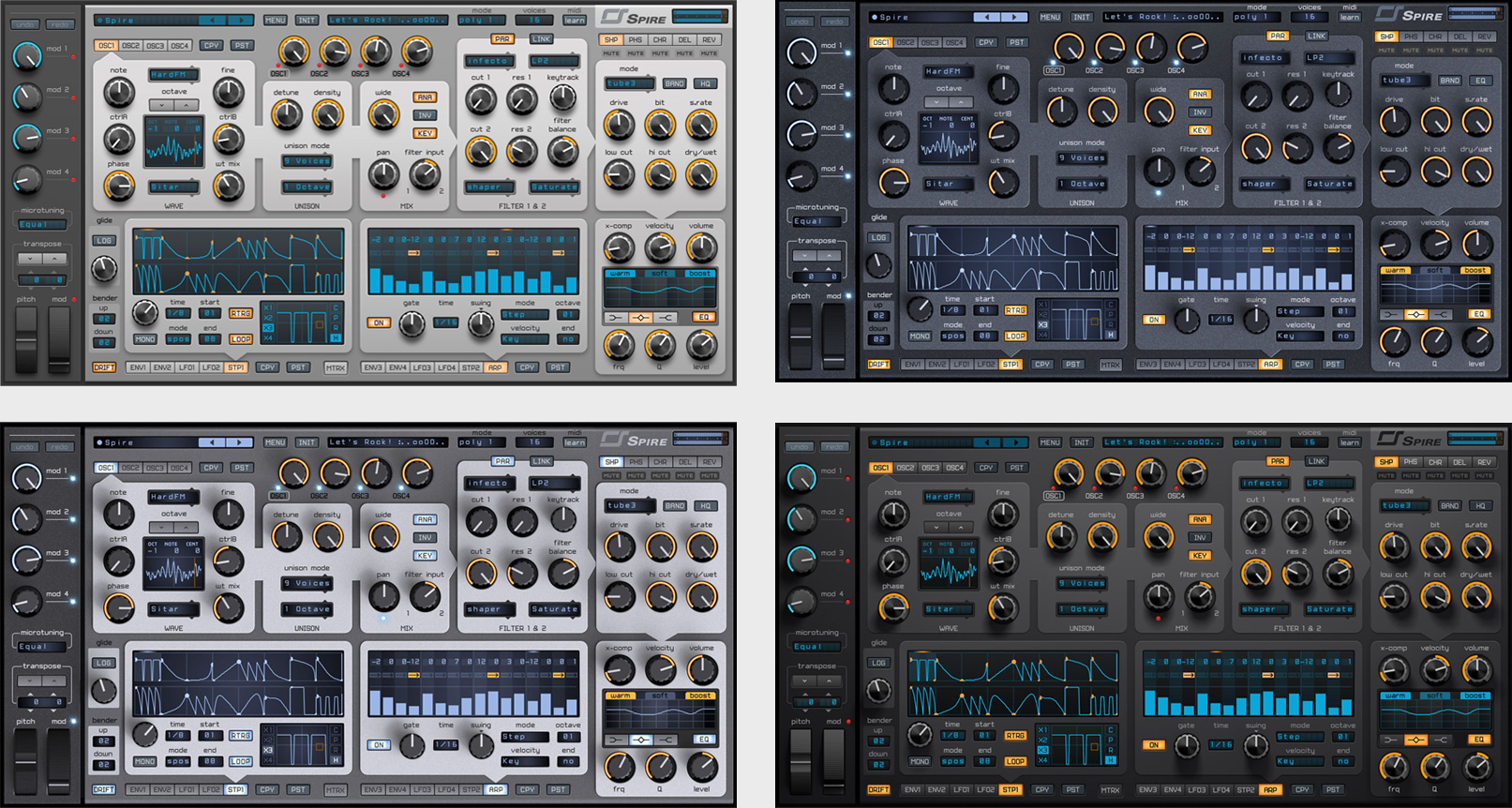
Task: Click undo button in top-left gray skin
Action: click(25, 24)
